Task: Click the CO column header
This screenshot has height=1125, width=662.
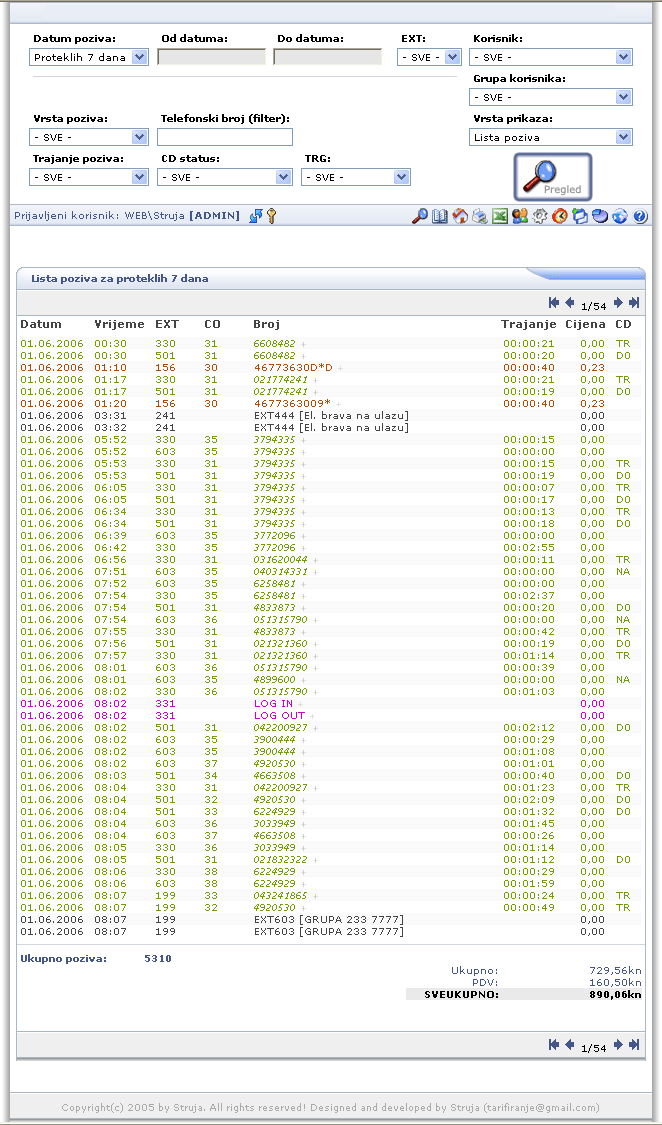Action: click(x=212, y=324)
